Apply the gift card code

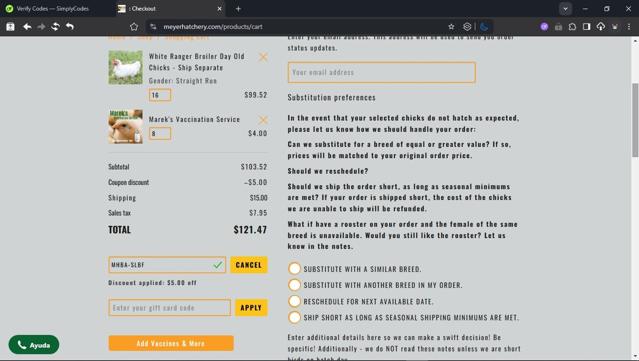(x=251, y=308)
